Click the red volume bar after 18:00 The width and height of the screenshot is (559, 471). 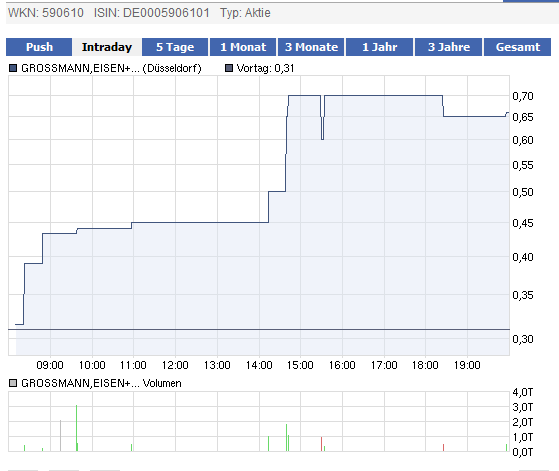point(443,448)
